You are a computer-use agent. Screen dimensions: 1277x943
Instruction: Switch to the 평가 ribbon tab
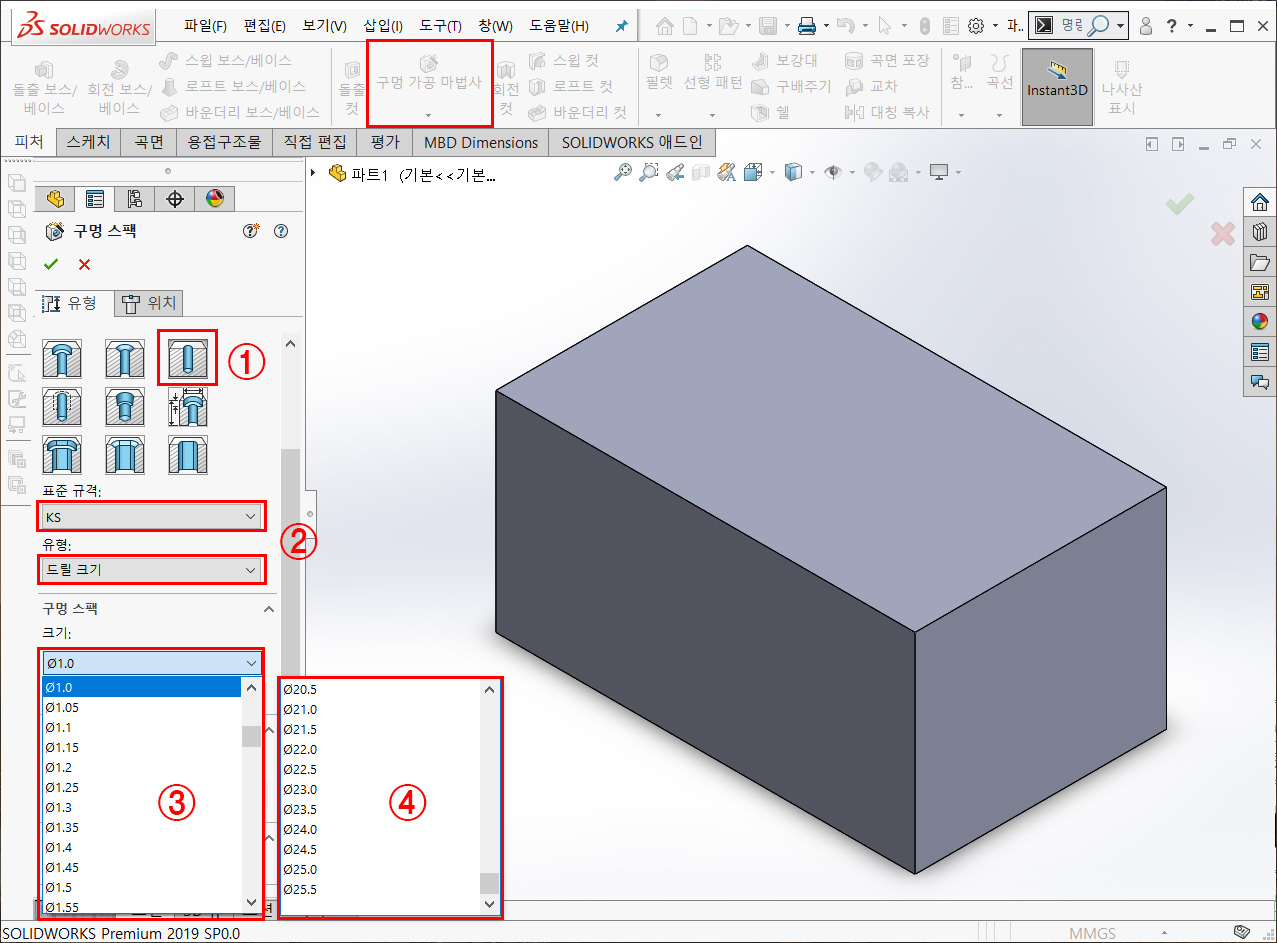coord(384,142)
